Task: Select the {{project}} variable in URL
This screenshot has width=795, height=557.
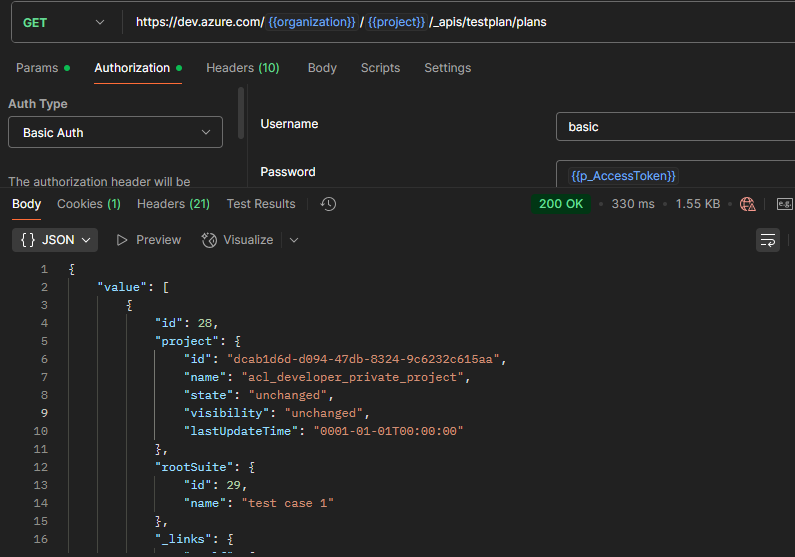Action: click(396, 22)
